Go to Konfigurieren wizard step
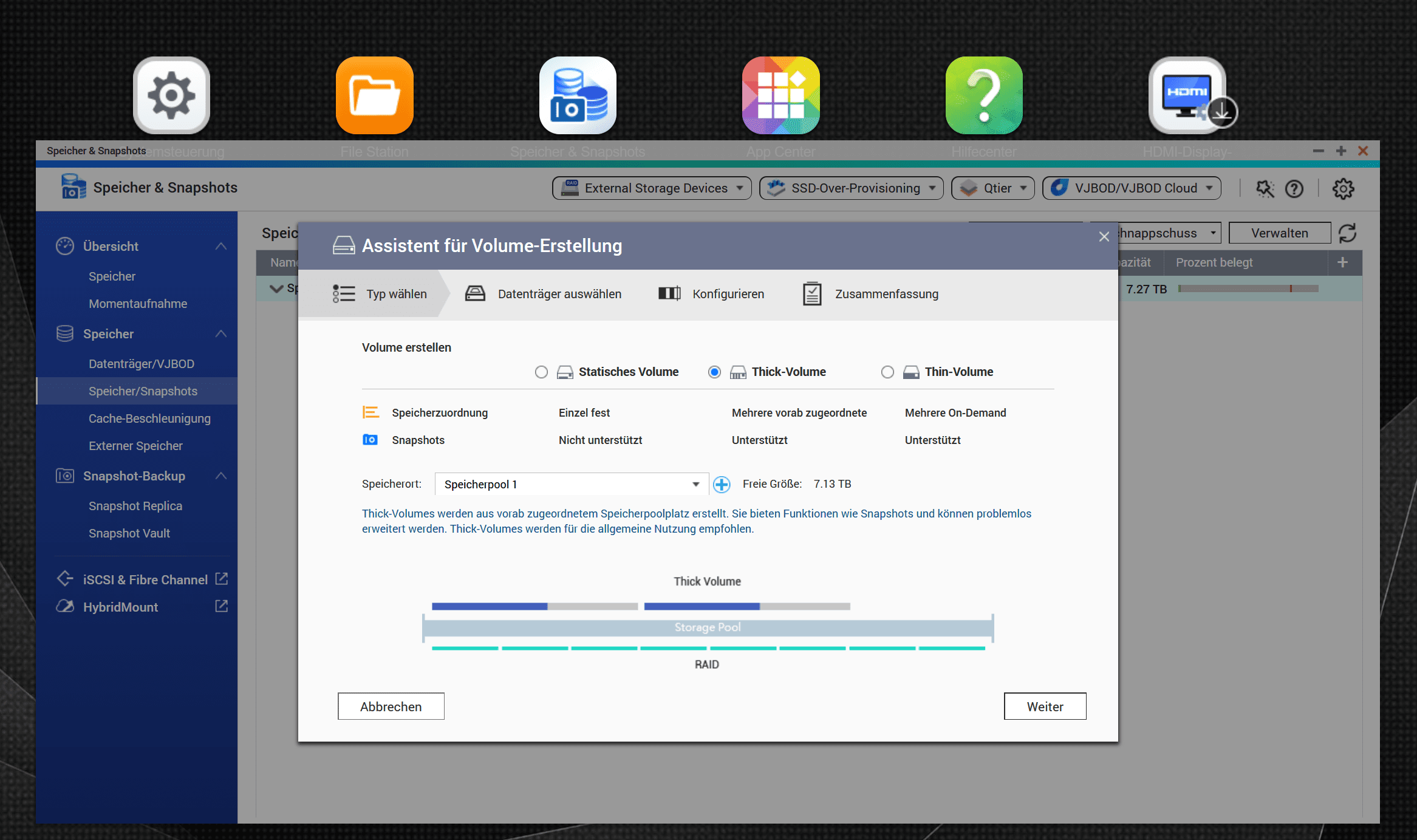Image resolution: width=1417 pixels, height=840 pixels. (x=711, y=294)
